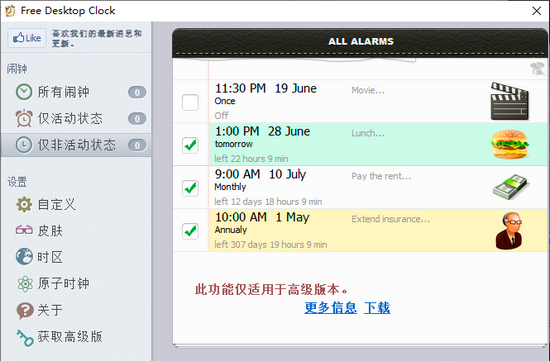
Task: Select 仅活动状态 active alarms filter
Action: coord(76,119)
